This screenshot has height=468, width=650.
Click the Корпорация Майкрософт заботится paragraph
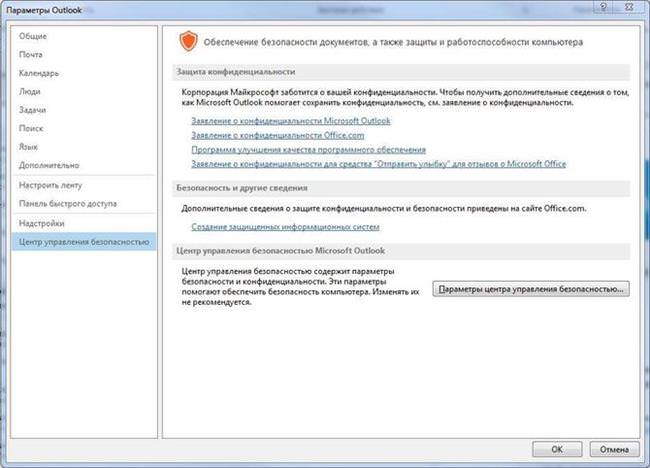coord(405,97)
